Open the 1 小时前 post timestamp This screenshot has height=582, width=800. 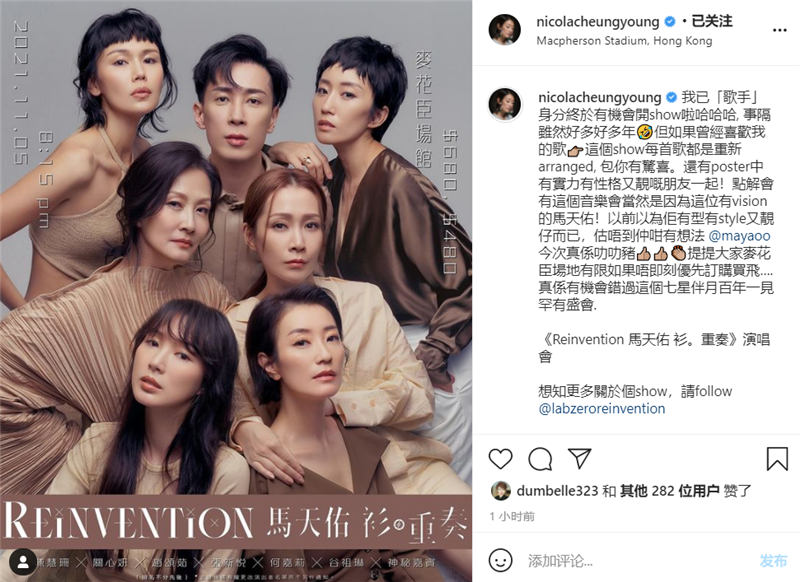tap(512, 516)
